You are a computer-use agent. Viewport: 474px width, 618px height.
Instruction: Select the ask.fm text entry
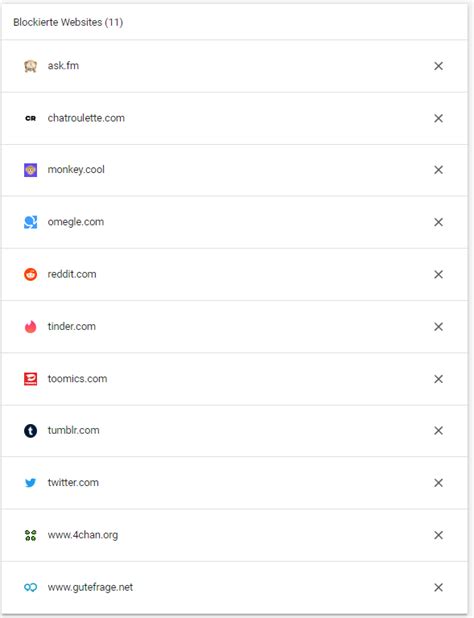63,65
